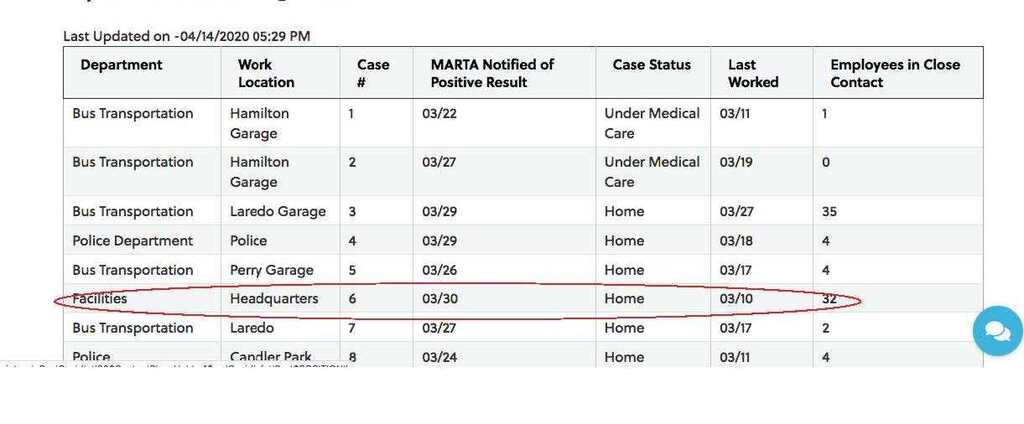The image size is (1024, 424).
Task: Click the Candler Park location cell
Action: click(271, 356)
